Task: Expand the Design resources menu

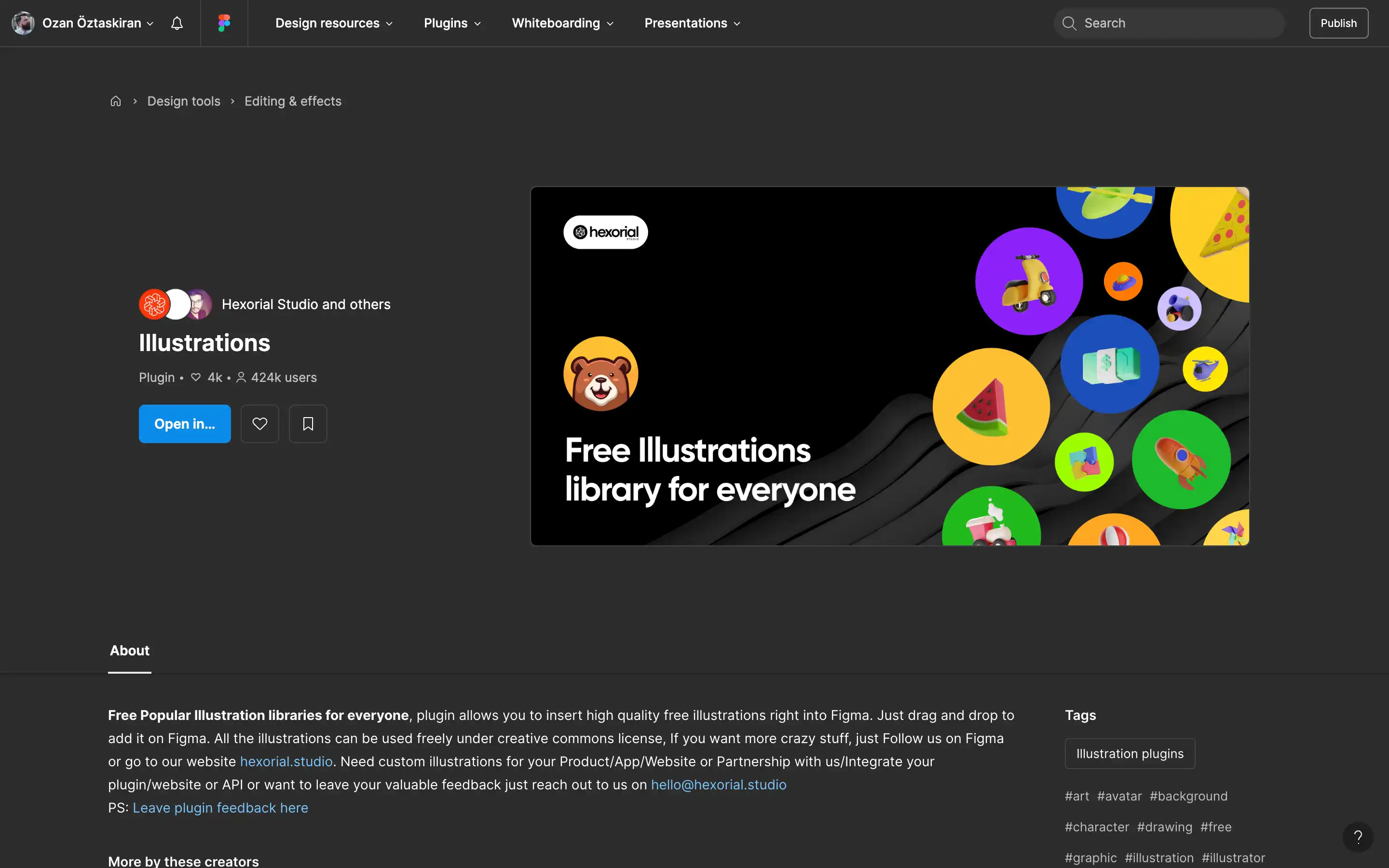Action: coord(334,23)
